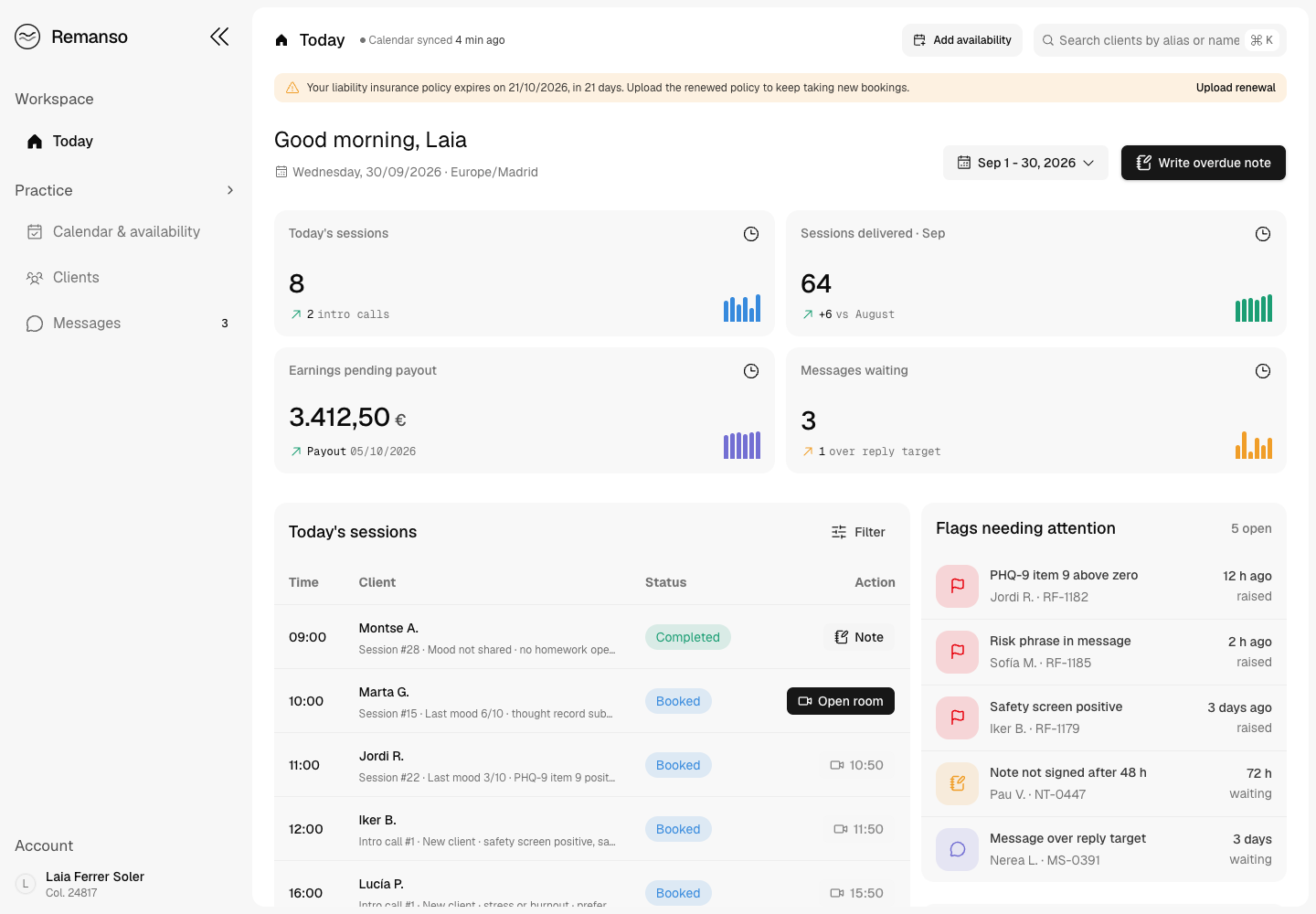The image size is (1316, 914).
Task: Click the Client column header
Action: (377, 582)
